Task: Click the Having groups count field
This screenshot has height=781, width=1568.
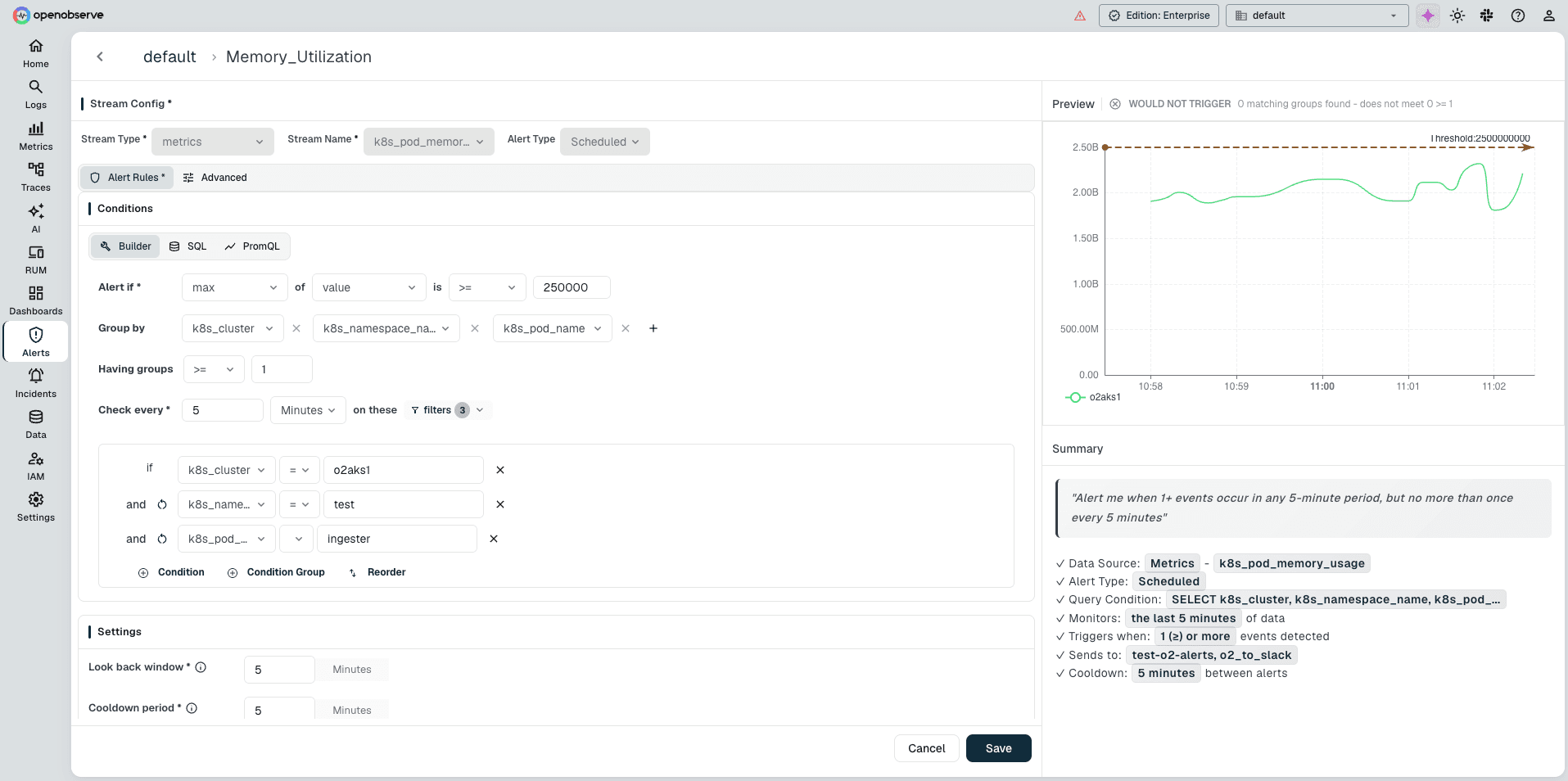Action: [x=282, y=369]
